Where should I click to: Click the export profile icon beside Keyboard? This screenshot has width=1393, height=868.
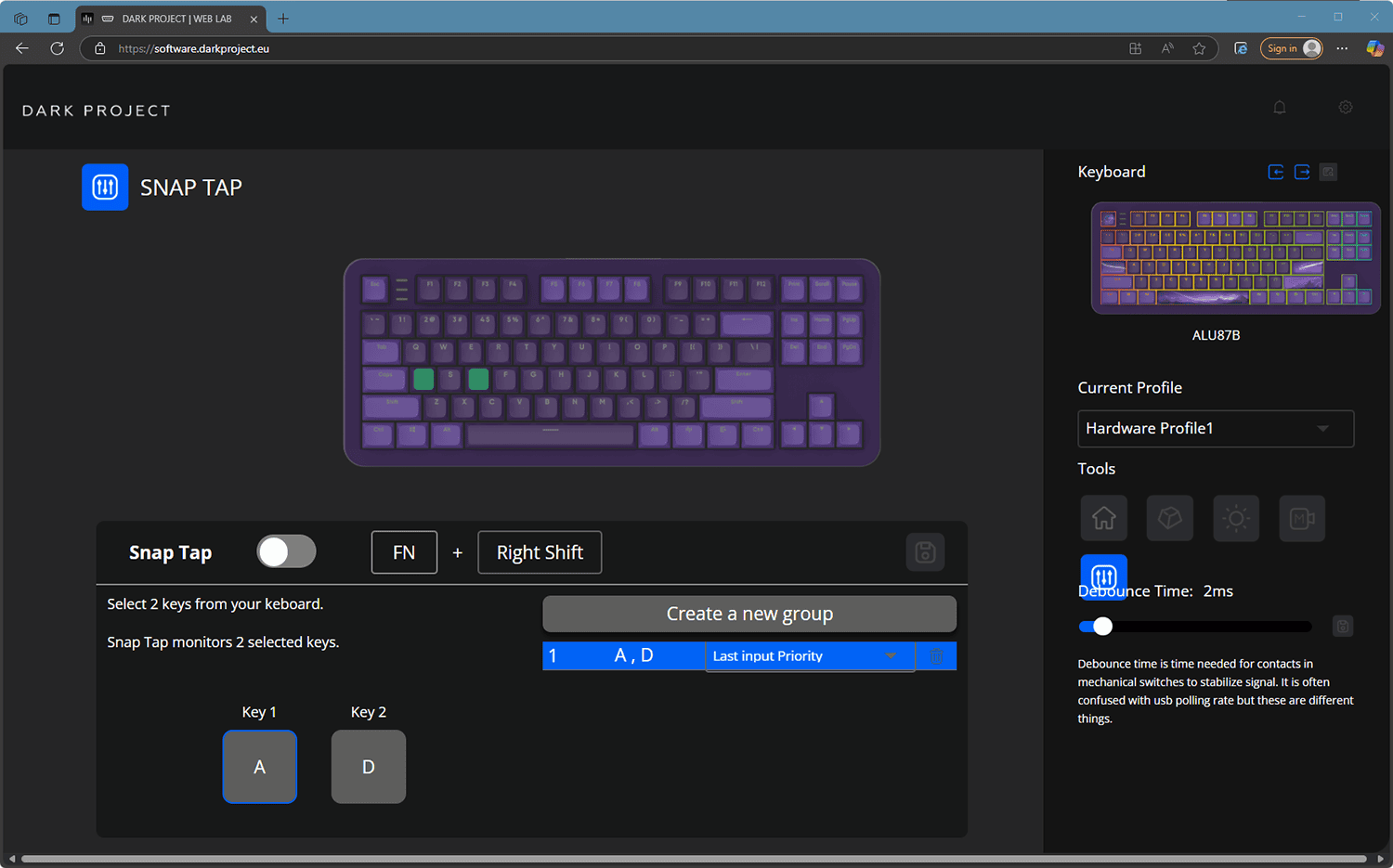click(x=1302, y=172)
